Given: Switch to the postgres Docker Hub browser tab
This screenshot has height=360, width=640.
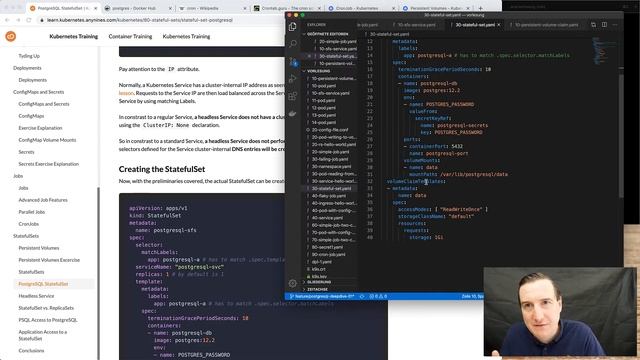Looking at the screenshot, I should click(134, 8).
